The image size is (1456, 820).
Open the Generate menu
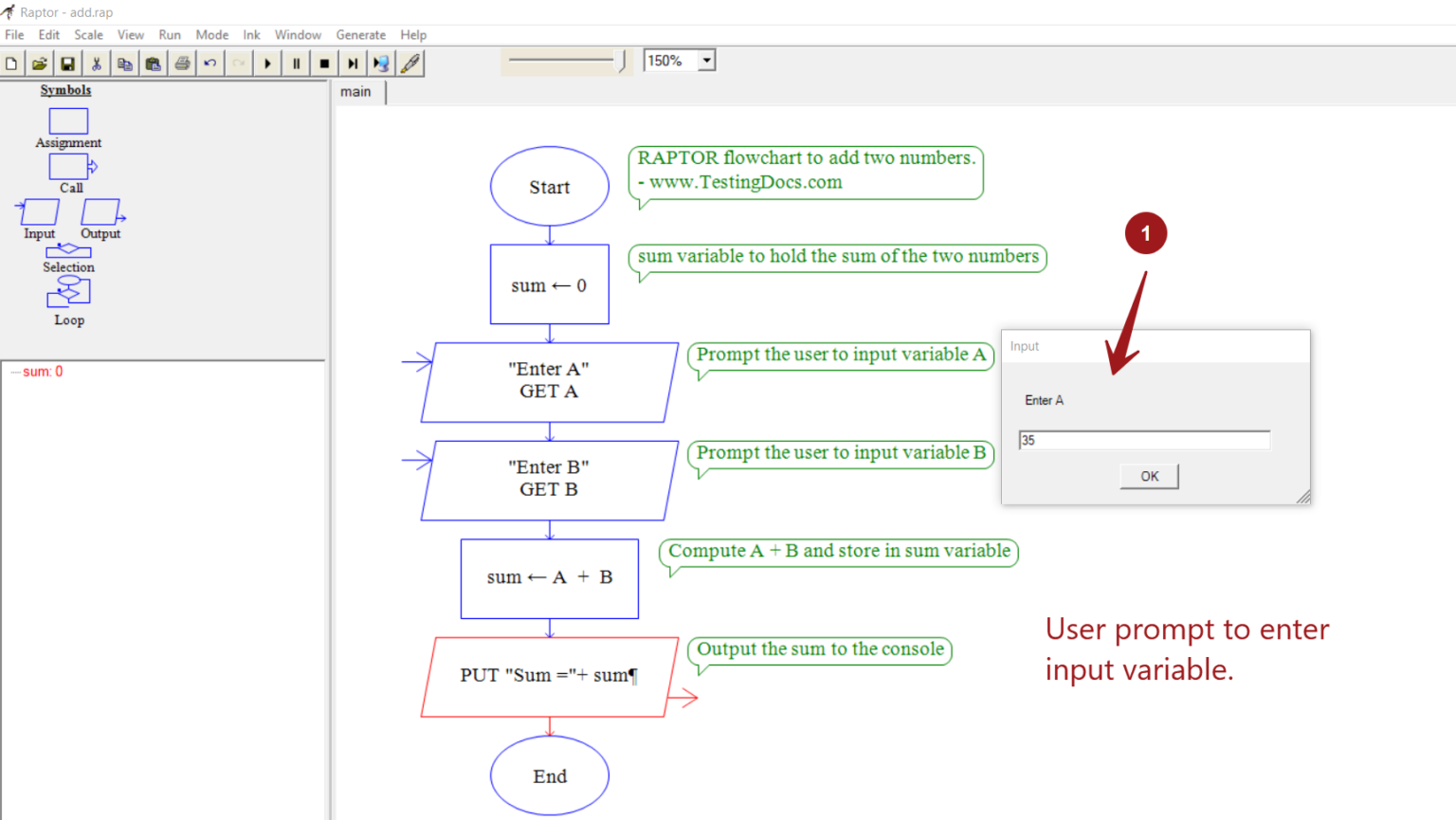[360, 35]
